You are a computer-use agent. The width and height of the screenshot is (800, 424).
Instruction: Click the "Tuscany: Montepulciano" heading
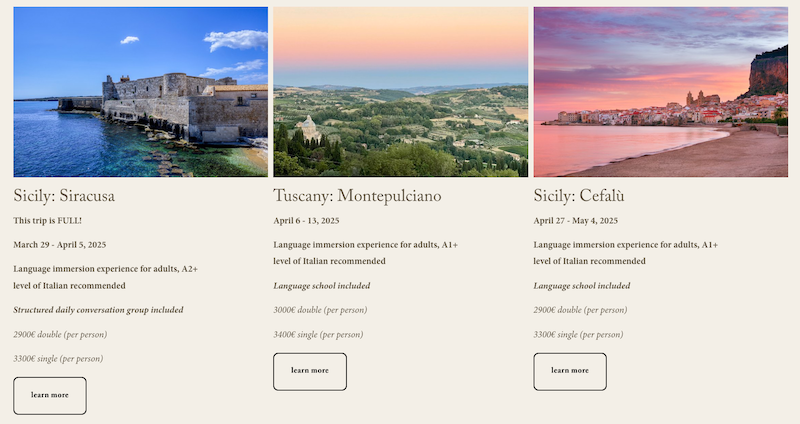click(x=357, y=196)
